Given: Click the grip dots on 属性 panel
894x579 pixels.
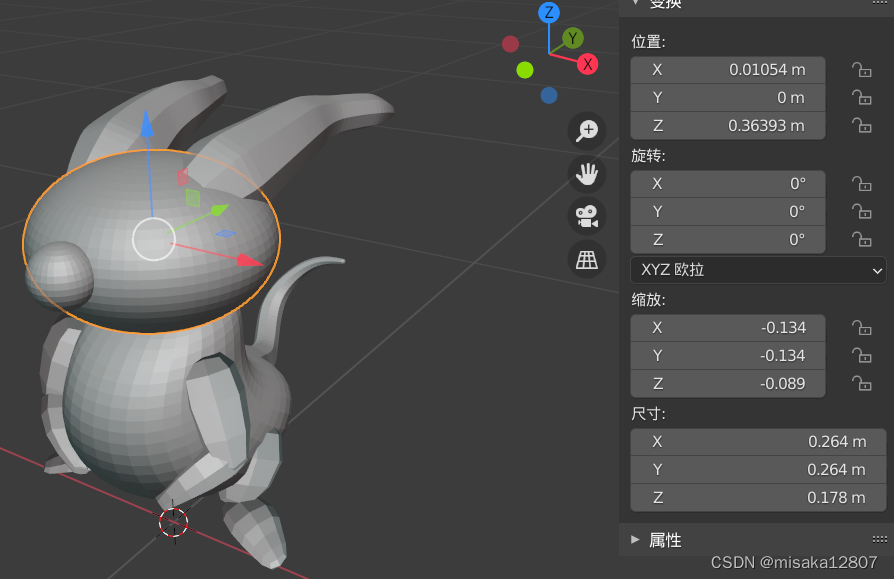Looking at the screenshot, I should (x=879, y=540).
